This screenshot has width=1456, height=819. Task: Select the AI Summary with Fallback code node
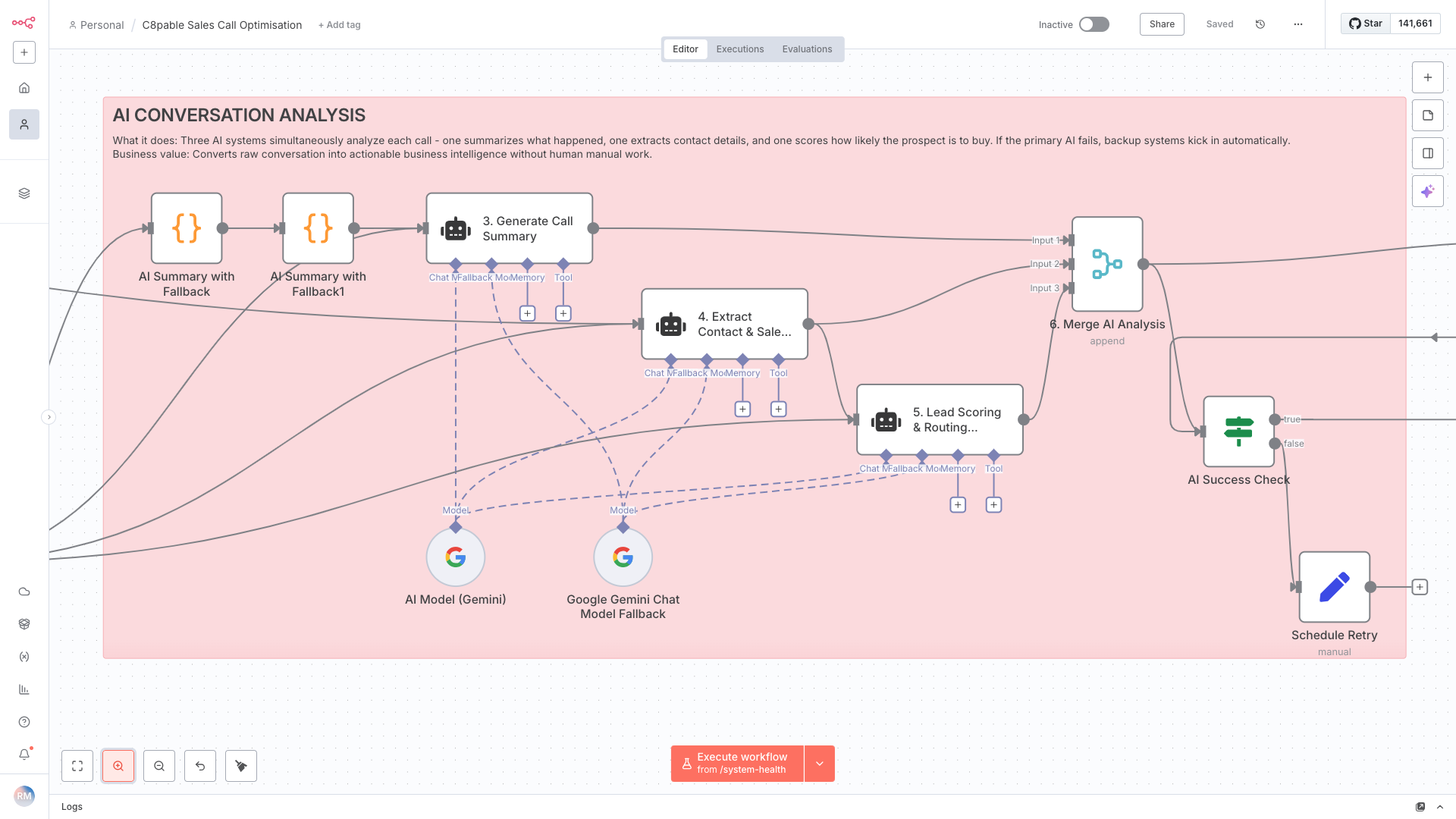[x=187, y=228]
